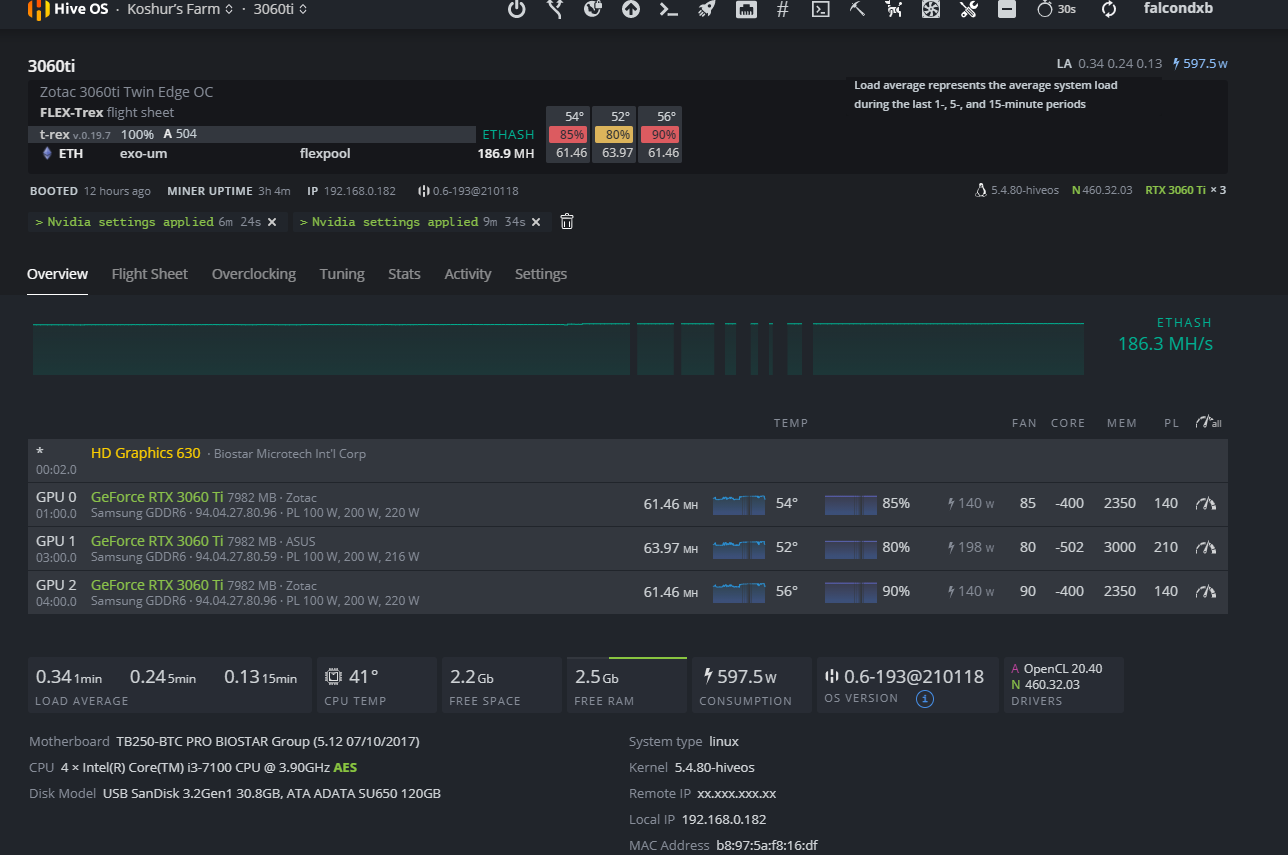Click the GPU 1 GeForce RTX 3060 Ti name
Image resolution: width=1288 pixels, height=855 pixels.
(157, 541)
